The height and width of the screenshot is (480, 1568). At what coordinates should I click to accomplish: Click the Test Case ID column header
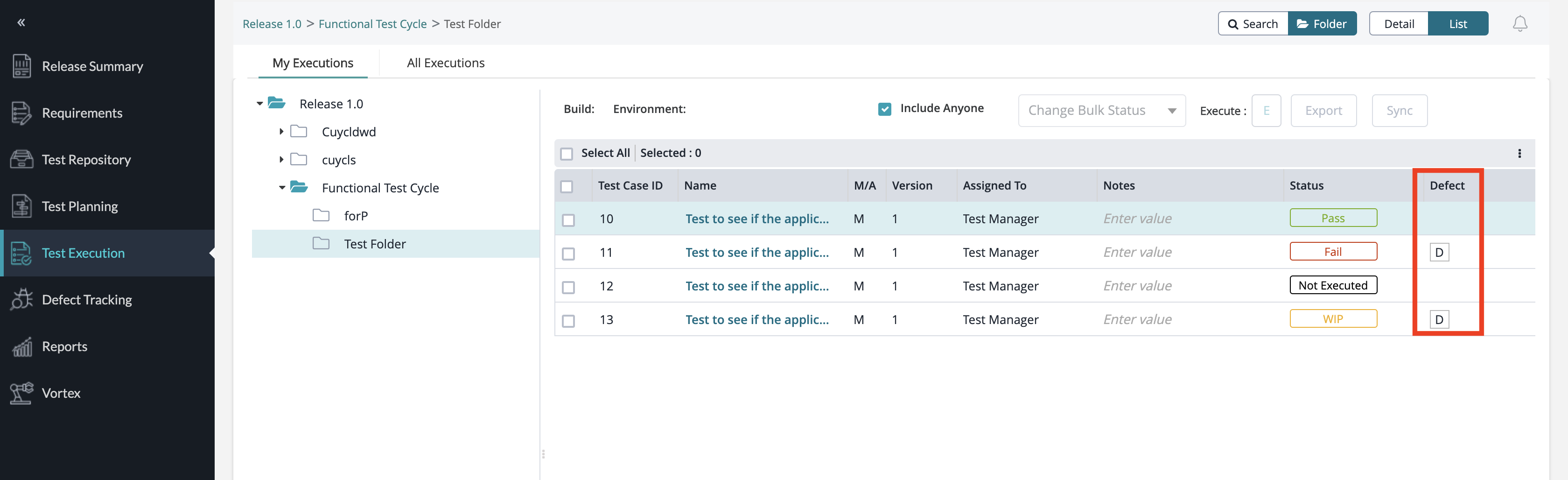point(630,185)
